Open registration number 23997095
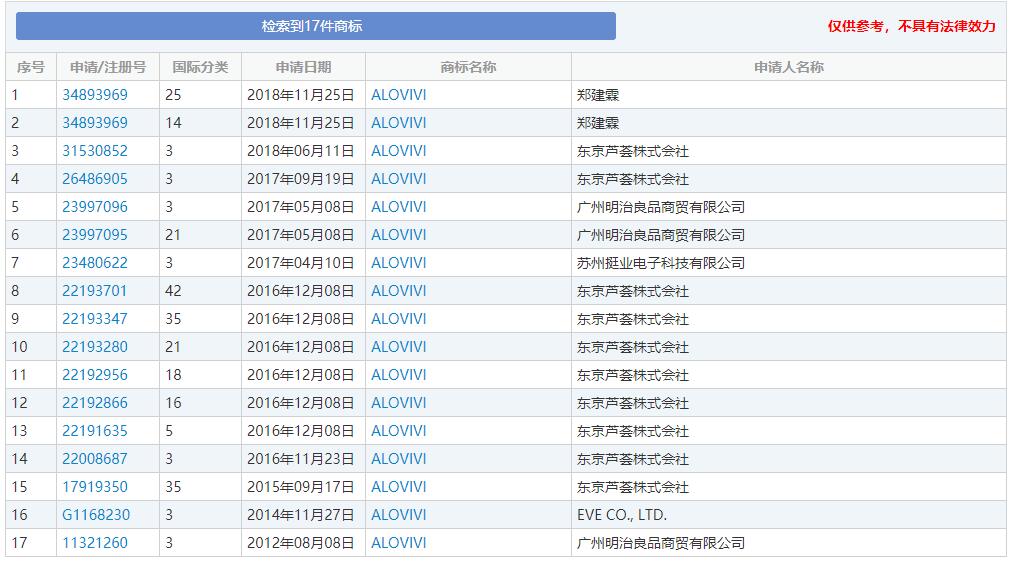This screenshot has width=1017, height=562. click(95, 234)
